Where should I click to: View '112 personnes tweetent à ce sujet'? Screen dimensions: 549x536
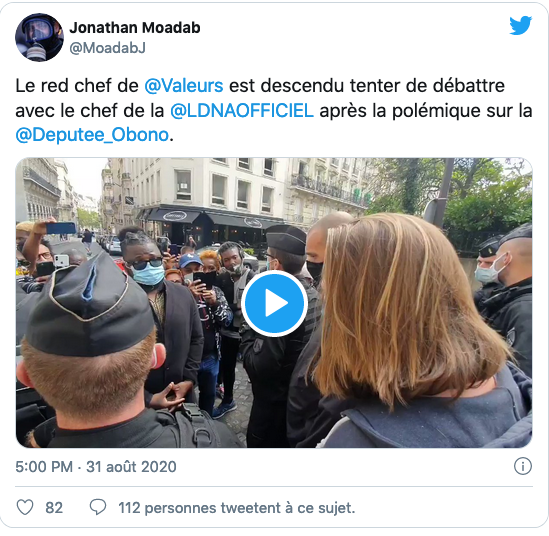coord(237,508)
